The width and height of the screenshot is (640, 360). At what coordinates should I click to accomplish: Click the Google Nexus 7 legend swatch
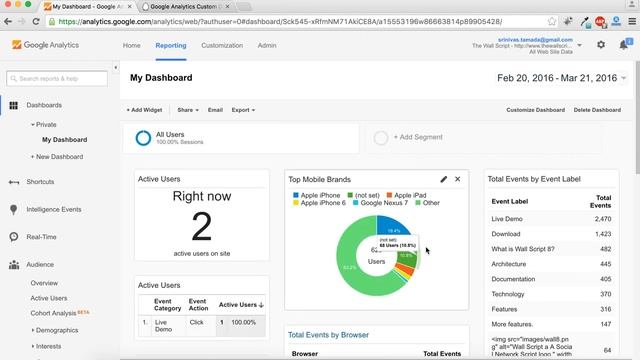tap(356, 203)
